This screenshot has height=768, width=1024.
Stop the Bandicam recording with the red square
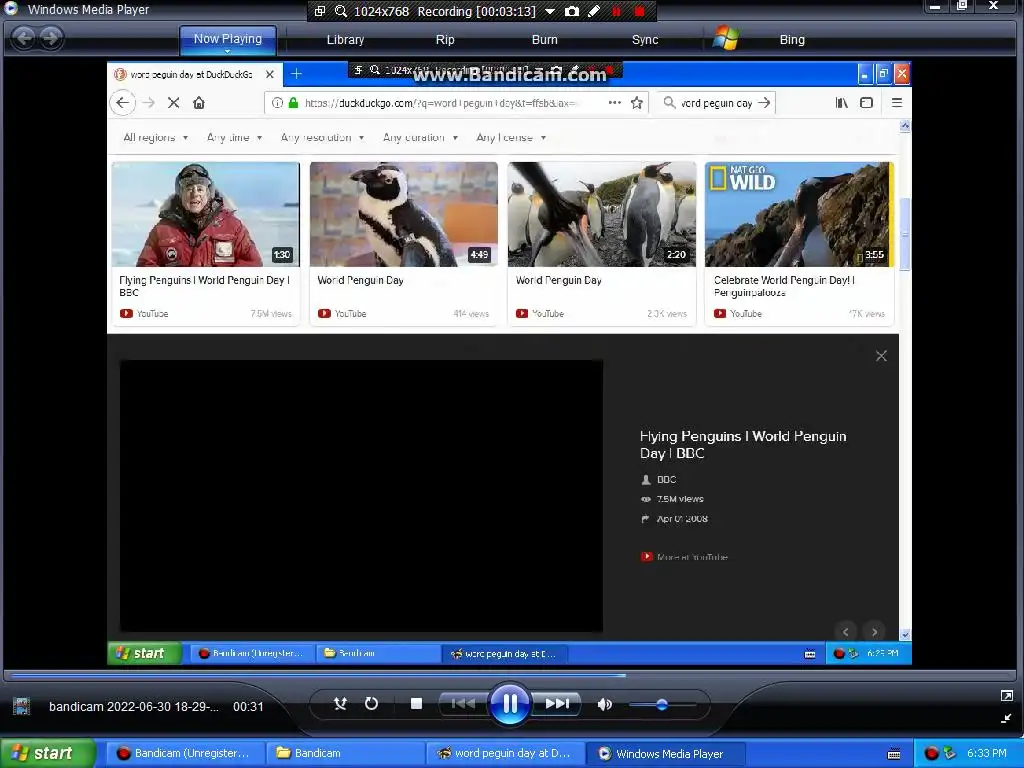pyautogui.click(x=640, y=11)
